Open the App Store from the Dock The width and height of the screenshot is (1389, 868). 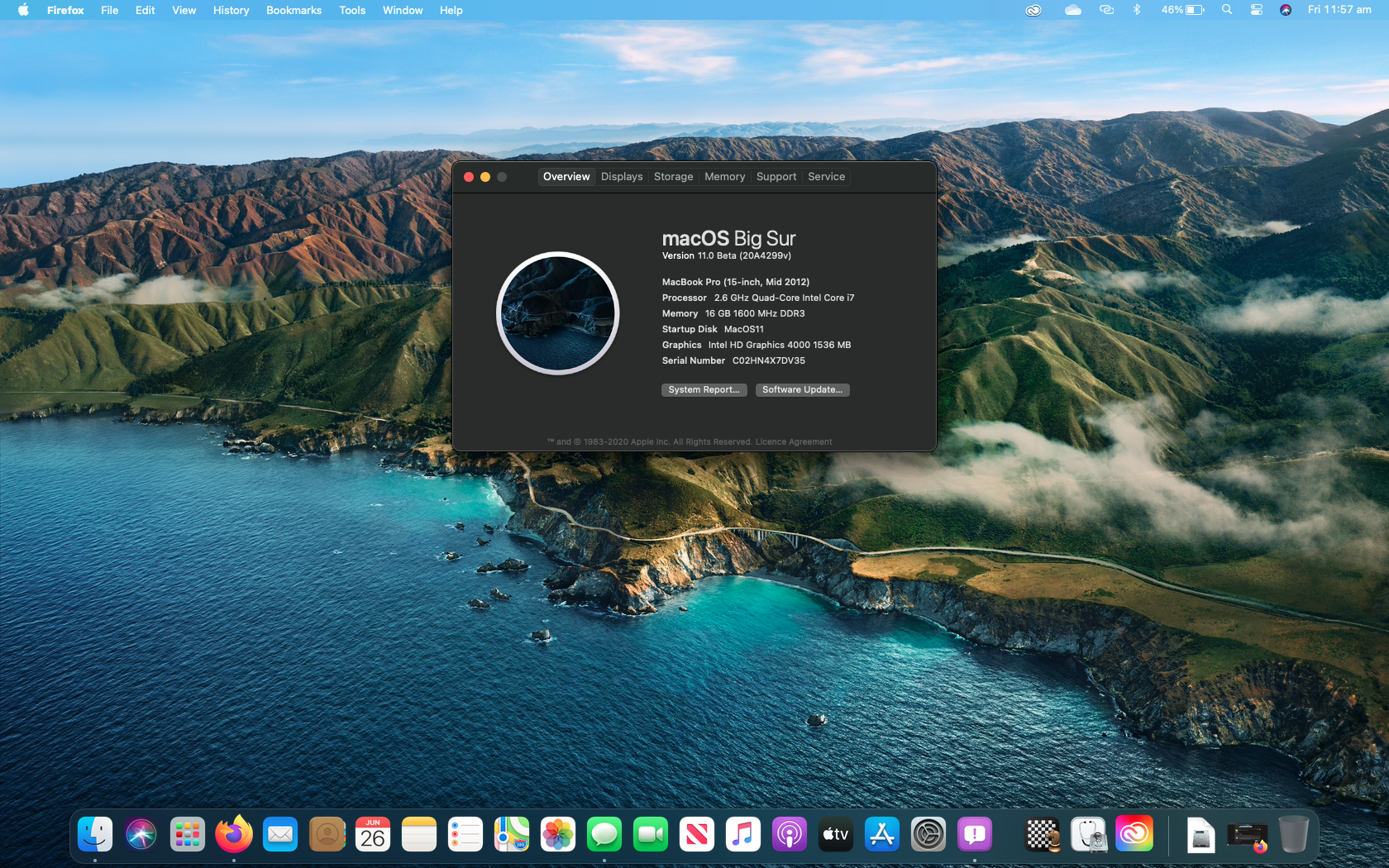[x=882, y=835]
